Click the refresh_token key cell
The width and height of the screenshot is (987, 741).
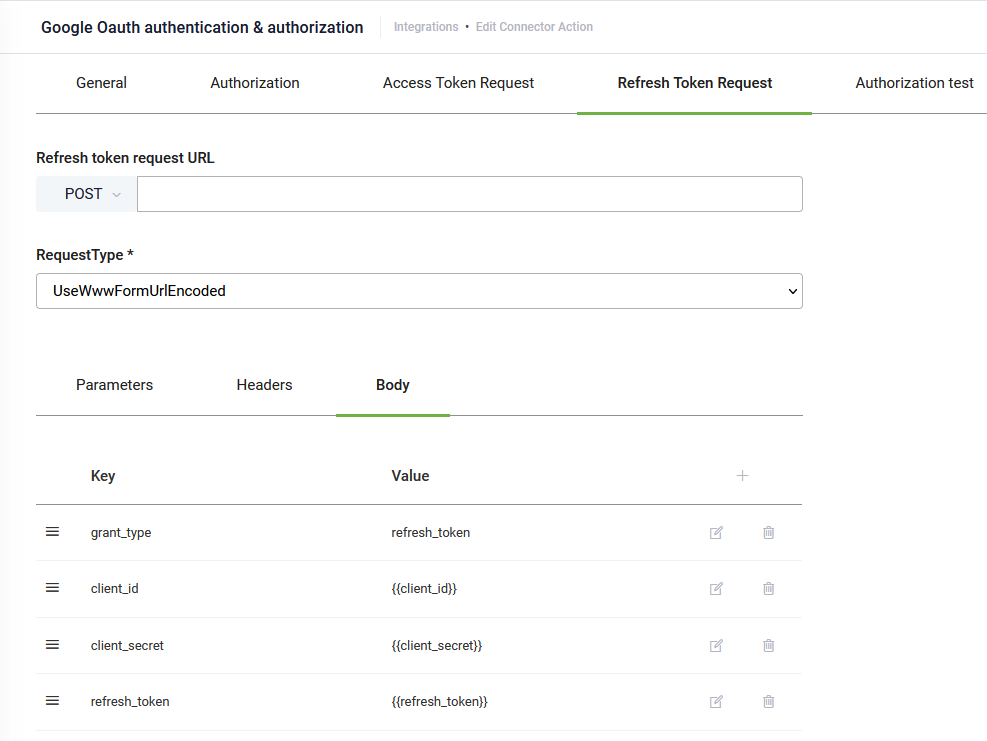[x=130, y=701]
